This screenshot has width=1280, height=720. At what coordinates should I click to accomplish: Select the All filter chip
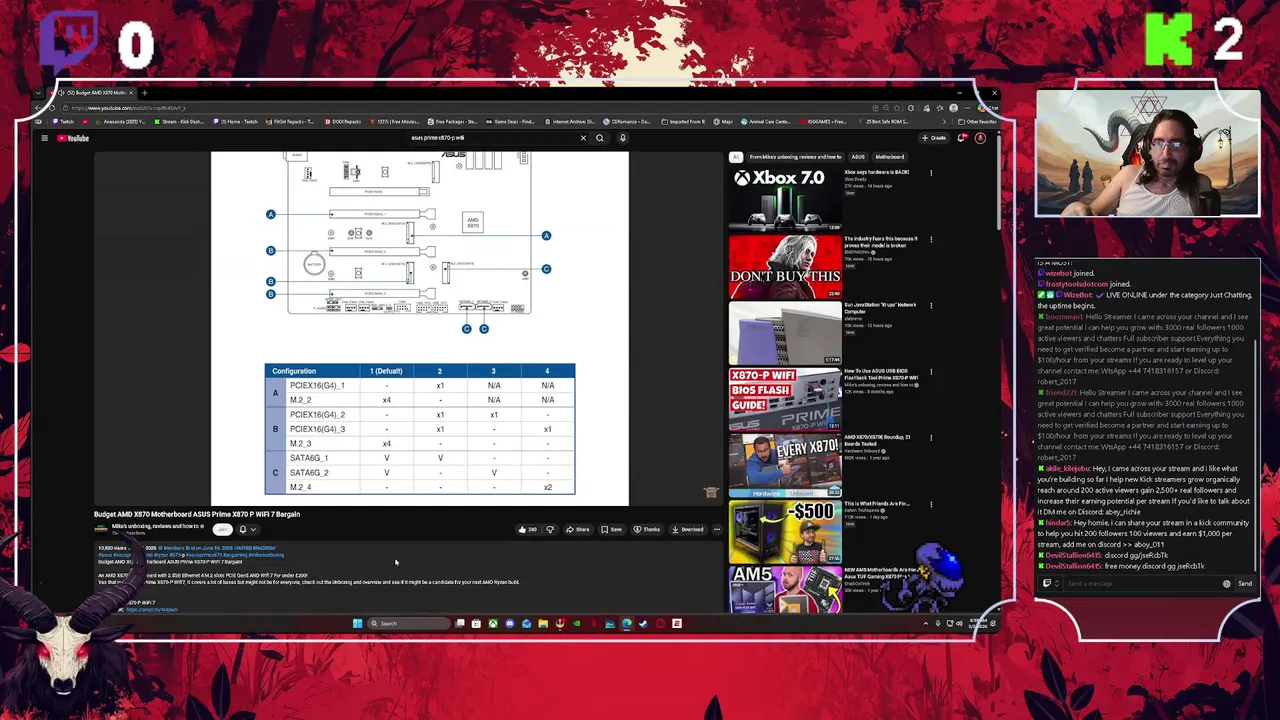736,157
